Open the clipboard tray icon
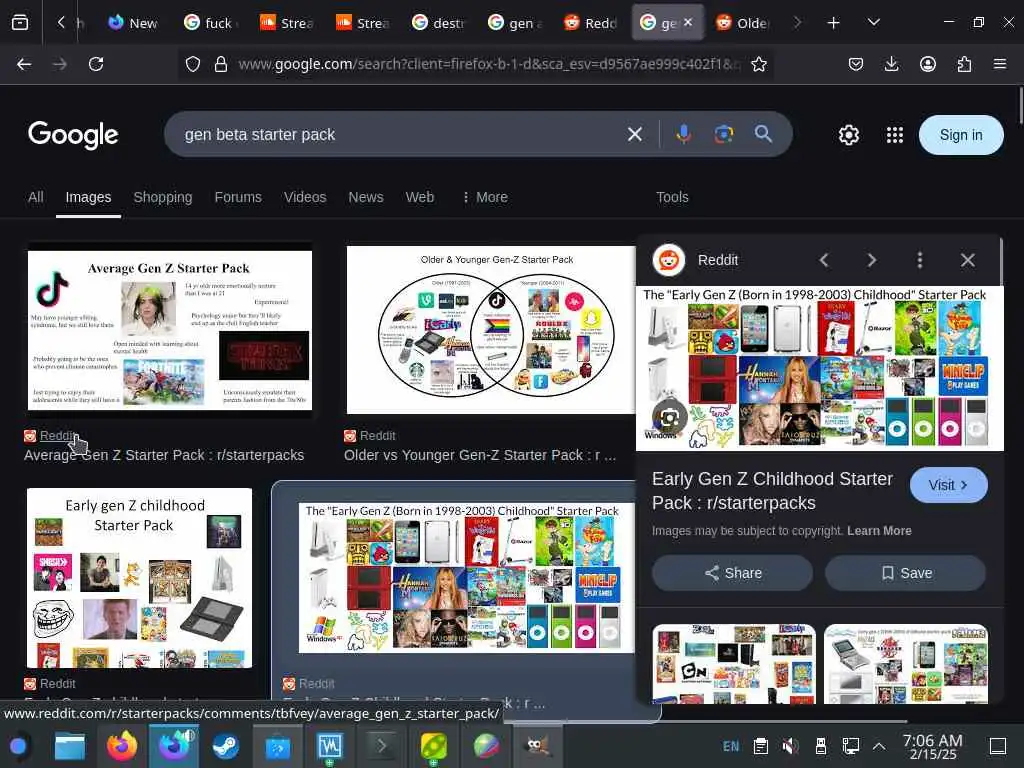Screen dimensions: 1024x768 (760, 746)
